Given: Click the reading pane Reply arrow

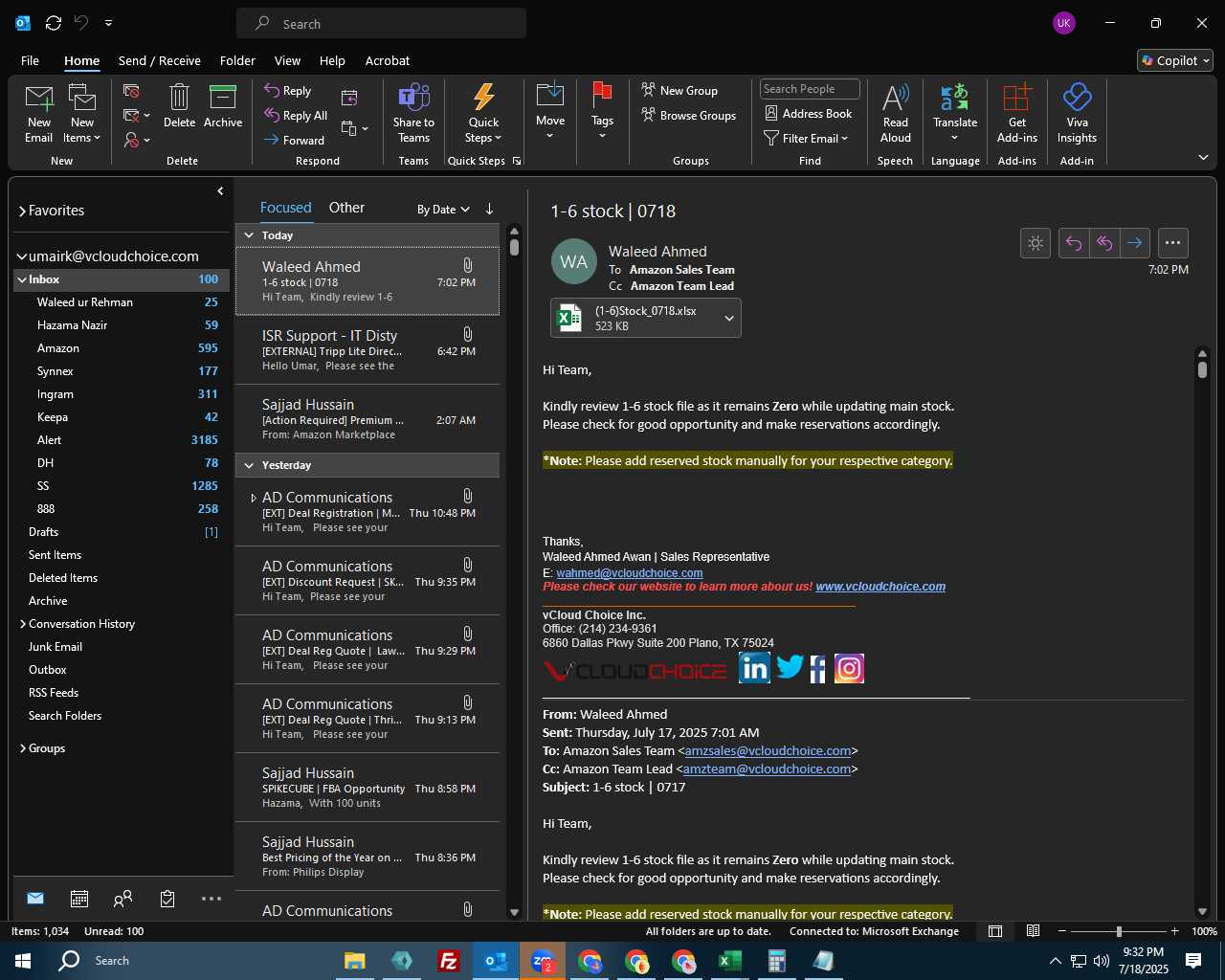Looking at the screenshot, I should [x=1074, y=243].
